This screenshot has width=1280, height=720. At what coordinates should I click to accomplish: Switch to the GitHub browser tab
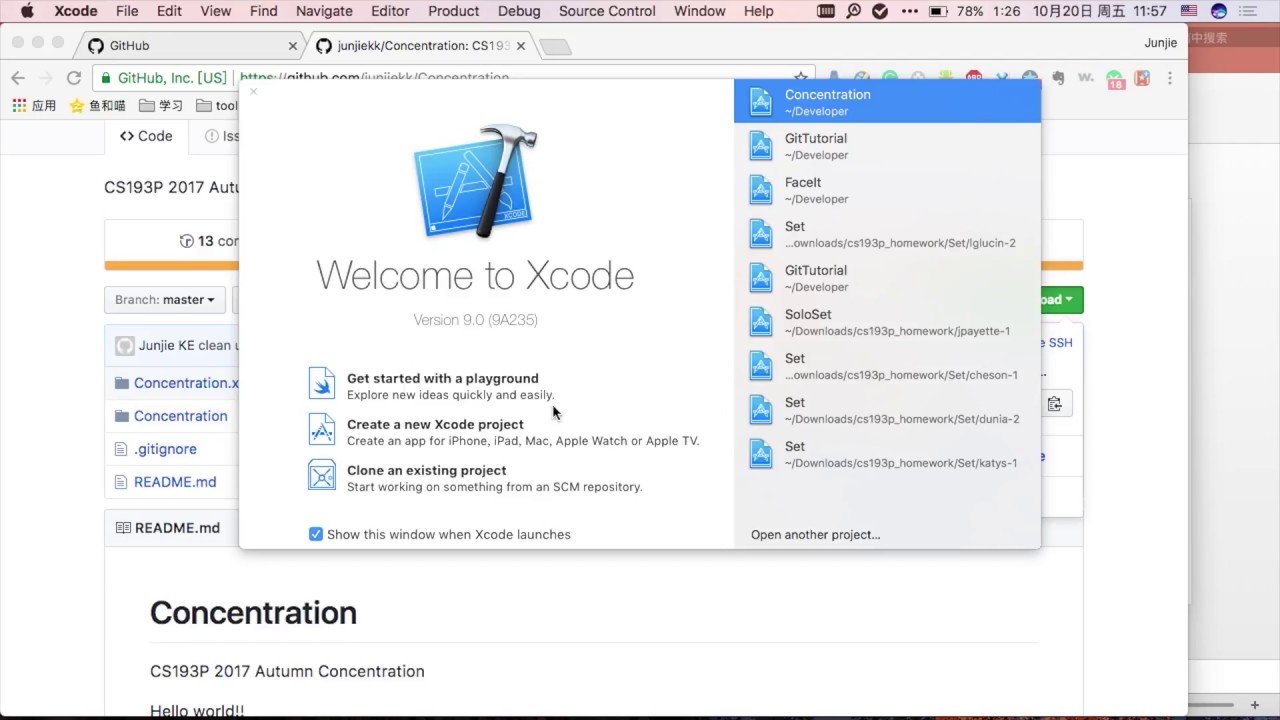(190, 46)
